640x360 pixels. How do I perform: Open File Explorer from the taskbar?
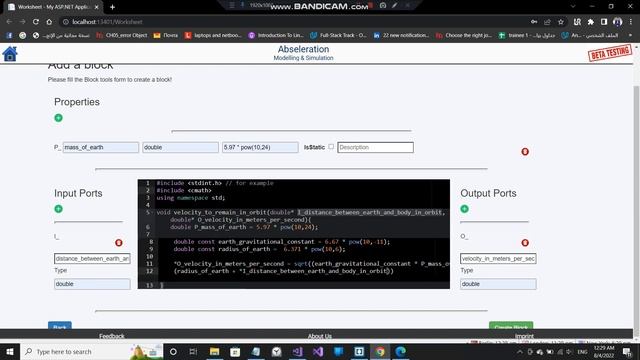coord(214,351)
